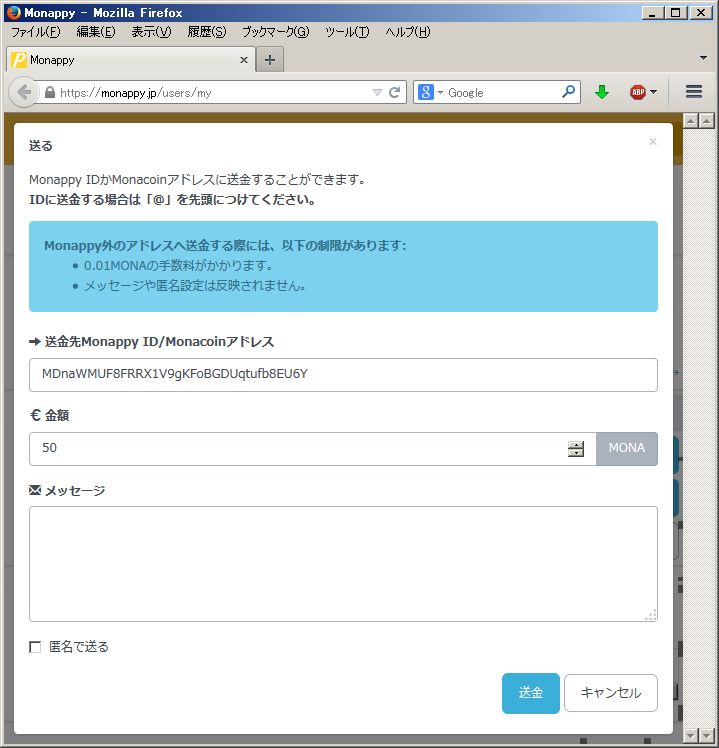Open the 履歴(S) menu
This screenshot has width=719, height=748.
pos(207,32)
